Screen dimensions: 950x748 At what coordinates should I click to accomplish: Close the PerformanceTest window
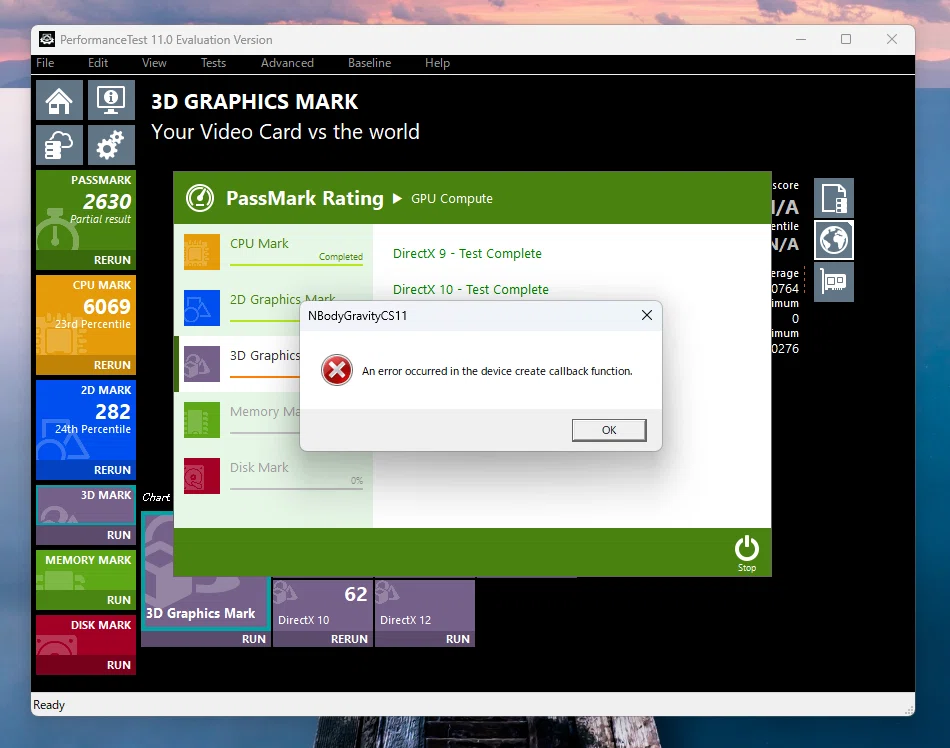point(892,39)
